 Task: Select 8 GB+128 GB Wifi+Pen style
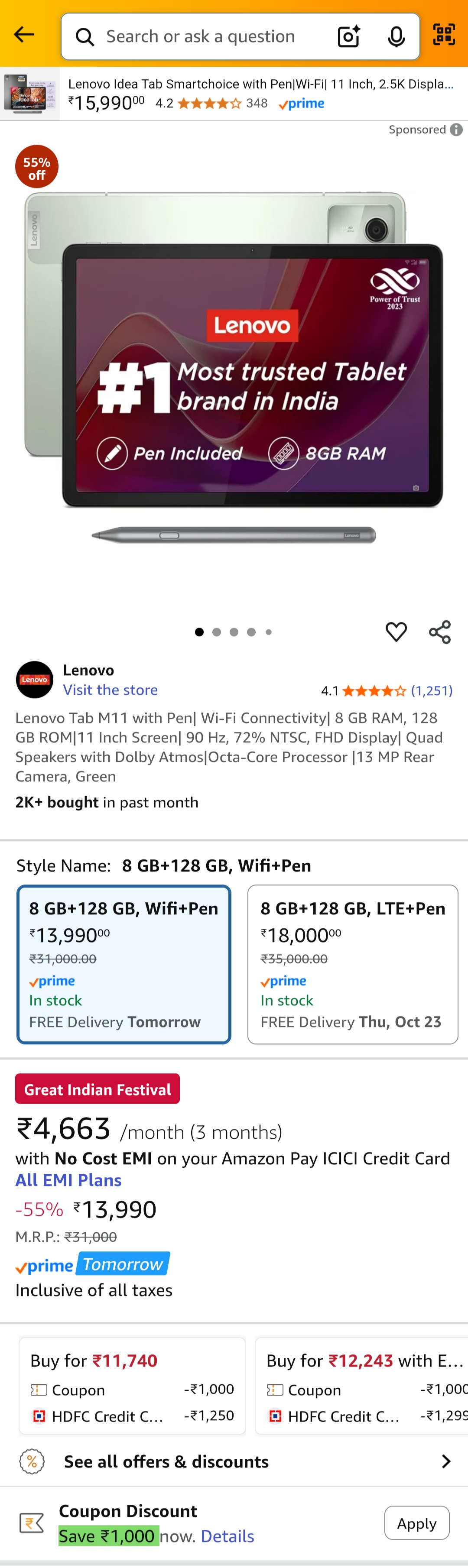pos(124,964)
